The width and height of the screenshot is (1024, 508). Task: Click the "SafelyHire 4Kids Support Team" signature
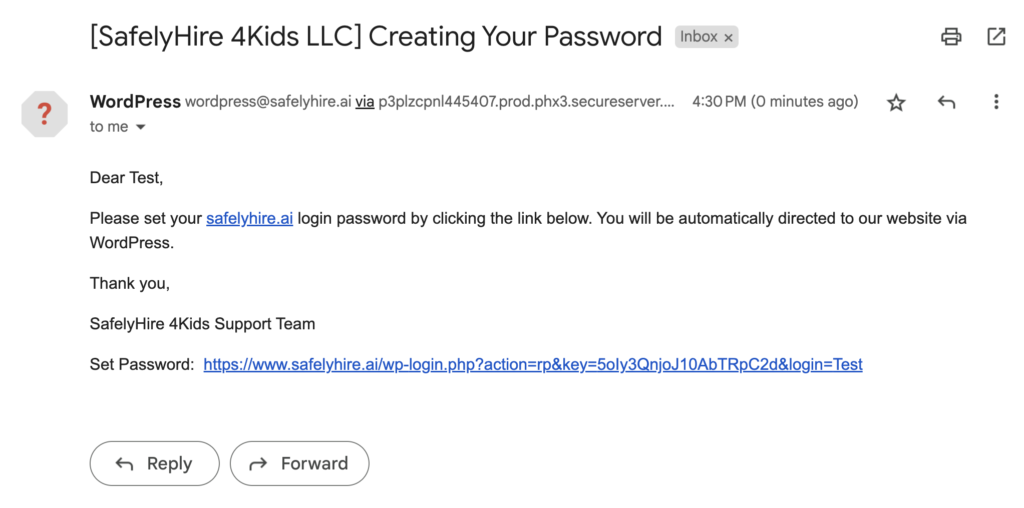pos(202,324)
